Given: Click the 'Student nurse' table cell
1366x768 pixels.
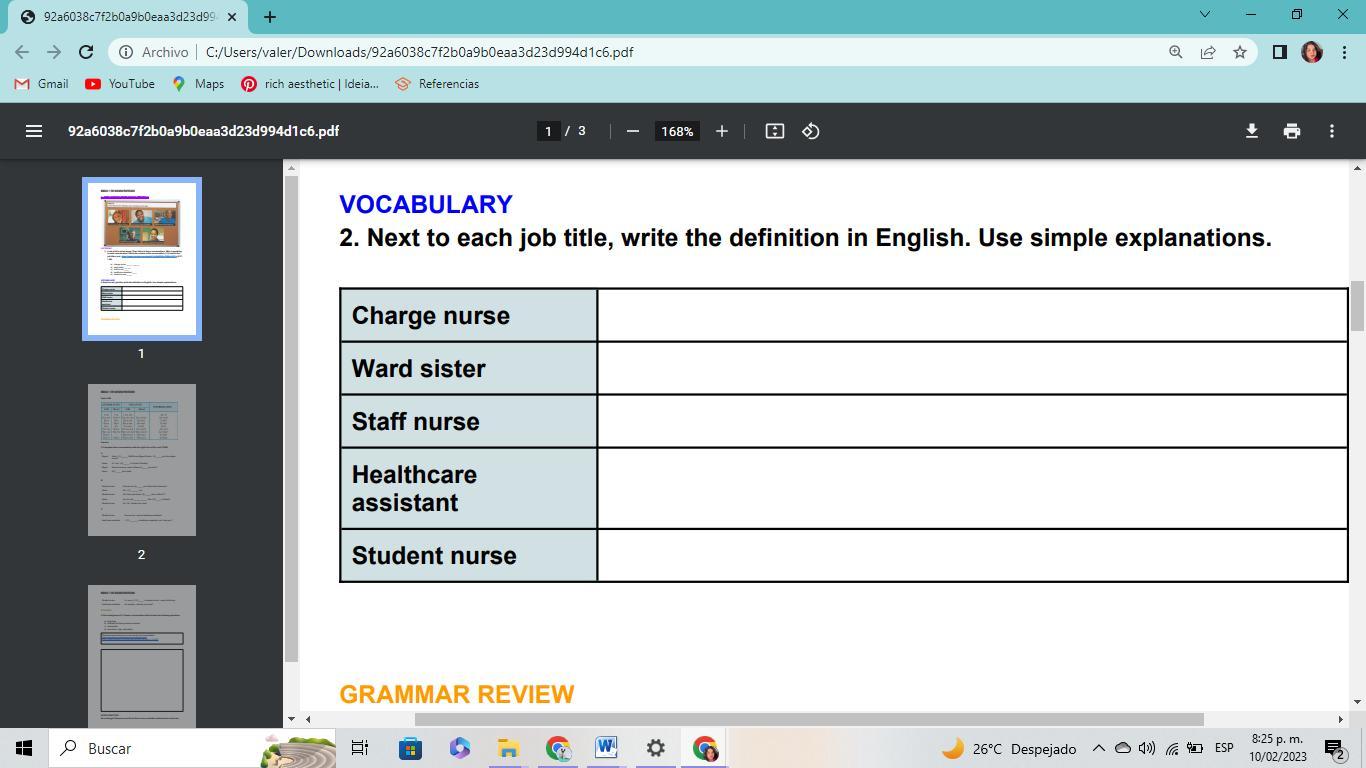Looking at the screenshot, I should click(x=469, y=555).
